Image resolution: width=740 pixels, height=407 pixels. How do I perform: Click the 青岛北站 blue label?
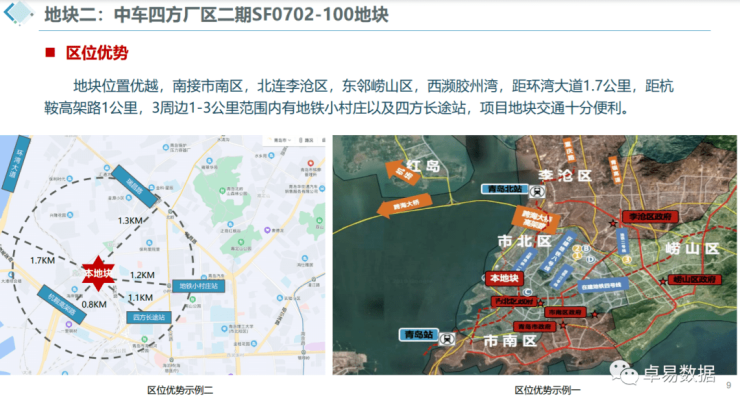(505, 189)
